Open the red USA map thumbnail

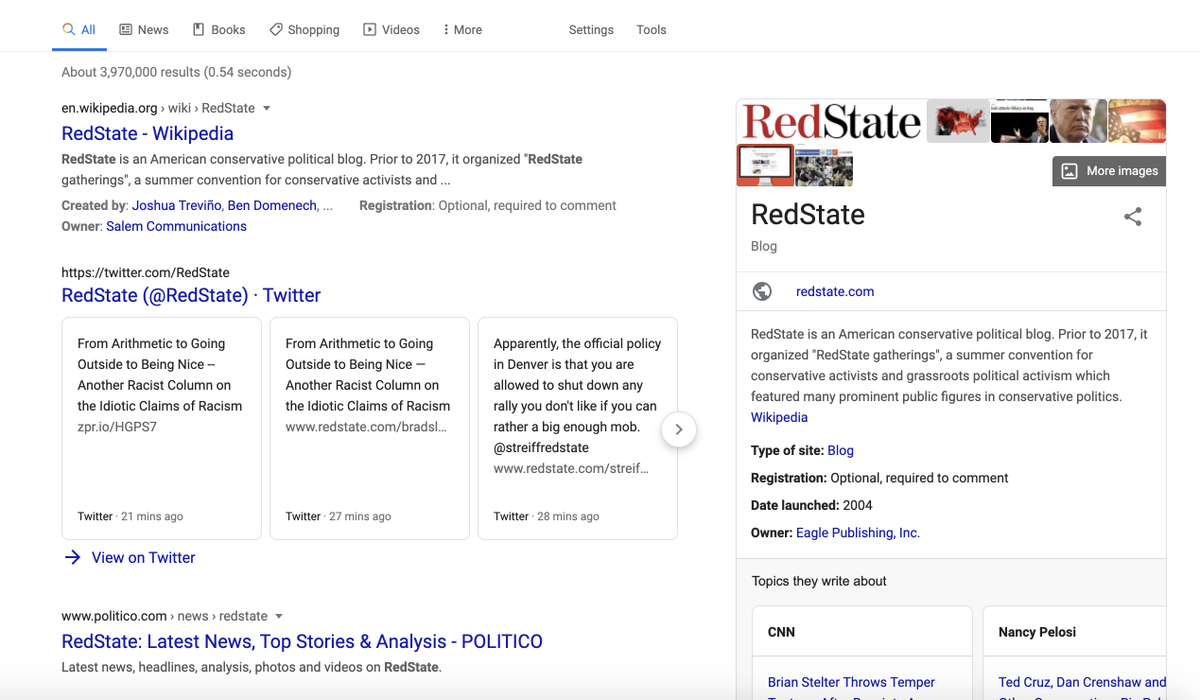958,121
